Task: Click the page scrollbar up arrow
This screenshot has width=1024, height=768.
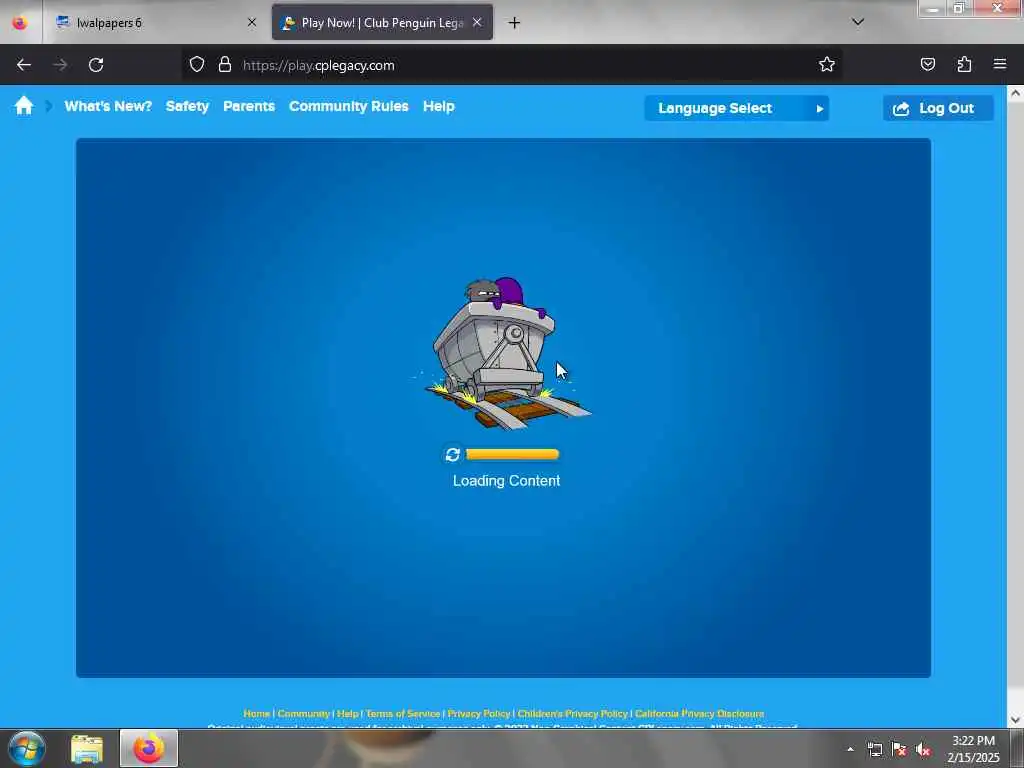Action: click(x=1016, y=93)
